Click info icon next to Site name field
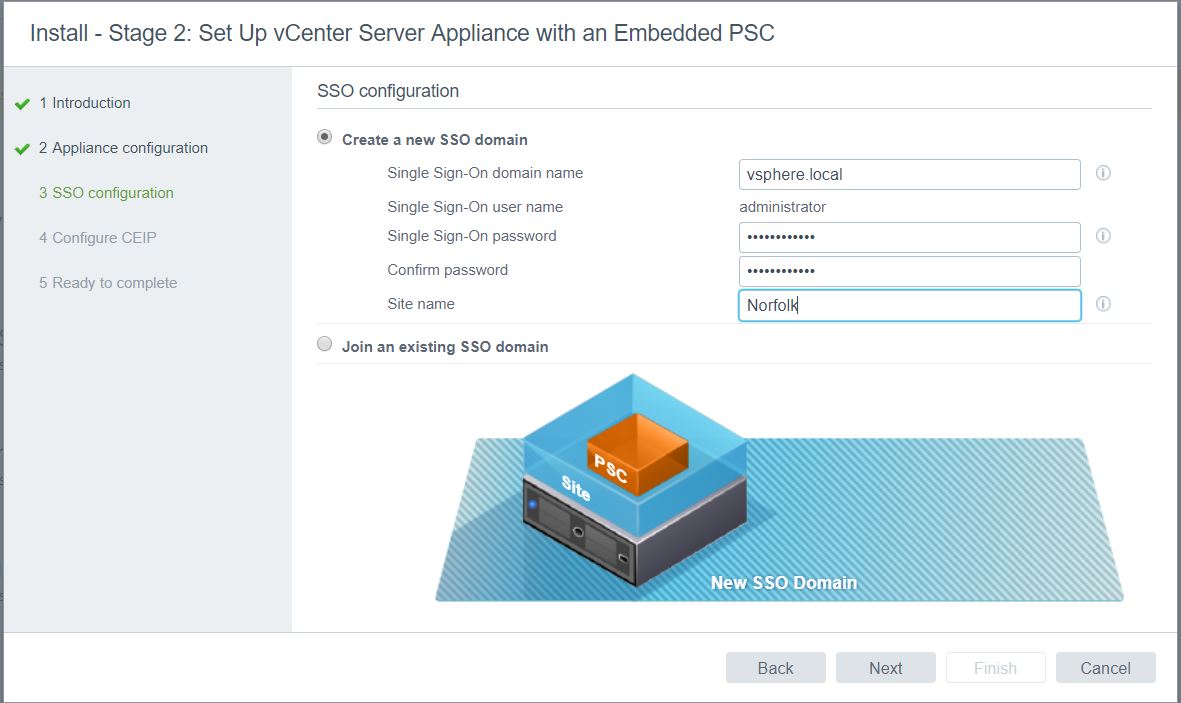This screenshot has width=1181, height=703. point(1103,304)
